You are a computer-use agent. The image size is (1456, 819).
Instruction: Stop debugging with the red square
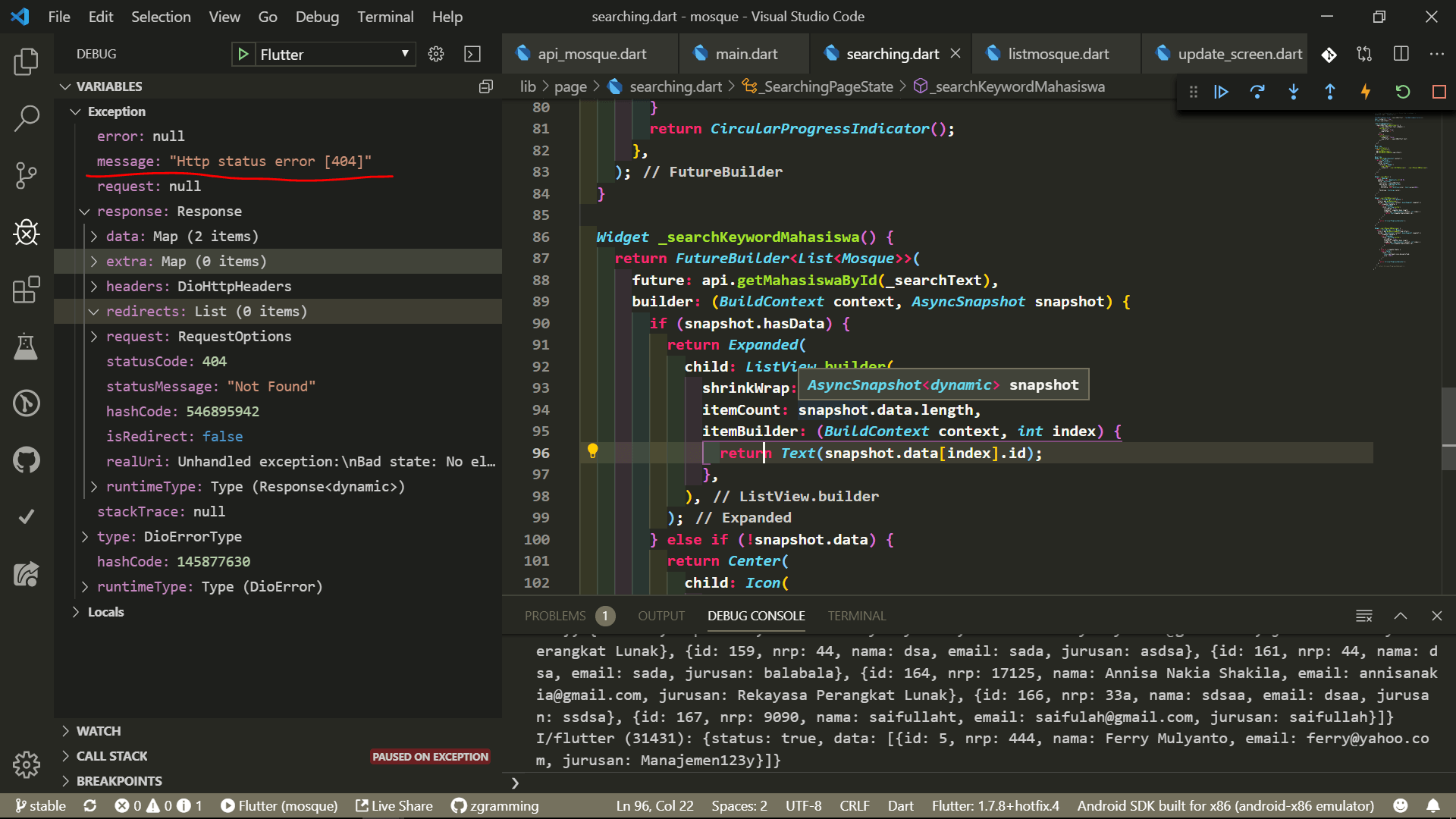pyautogui.click(x=1439, y=92)
